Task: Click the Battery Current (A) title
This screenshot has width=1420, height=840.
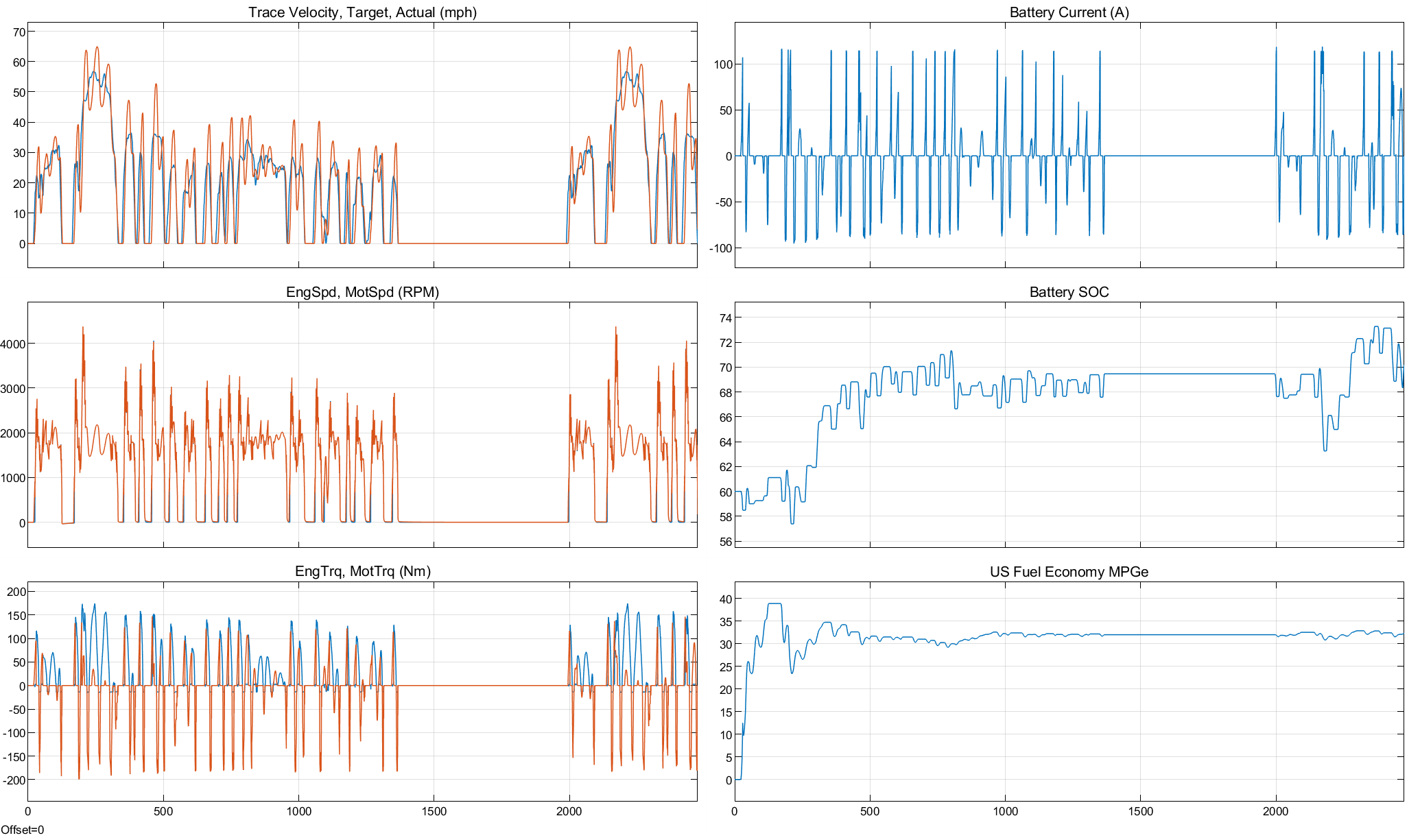Action: point(1069,12)
